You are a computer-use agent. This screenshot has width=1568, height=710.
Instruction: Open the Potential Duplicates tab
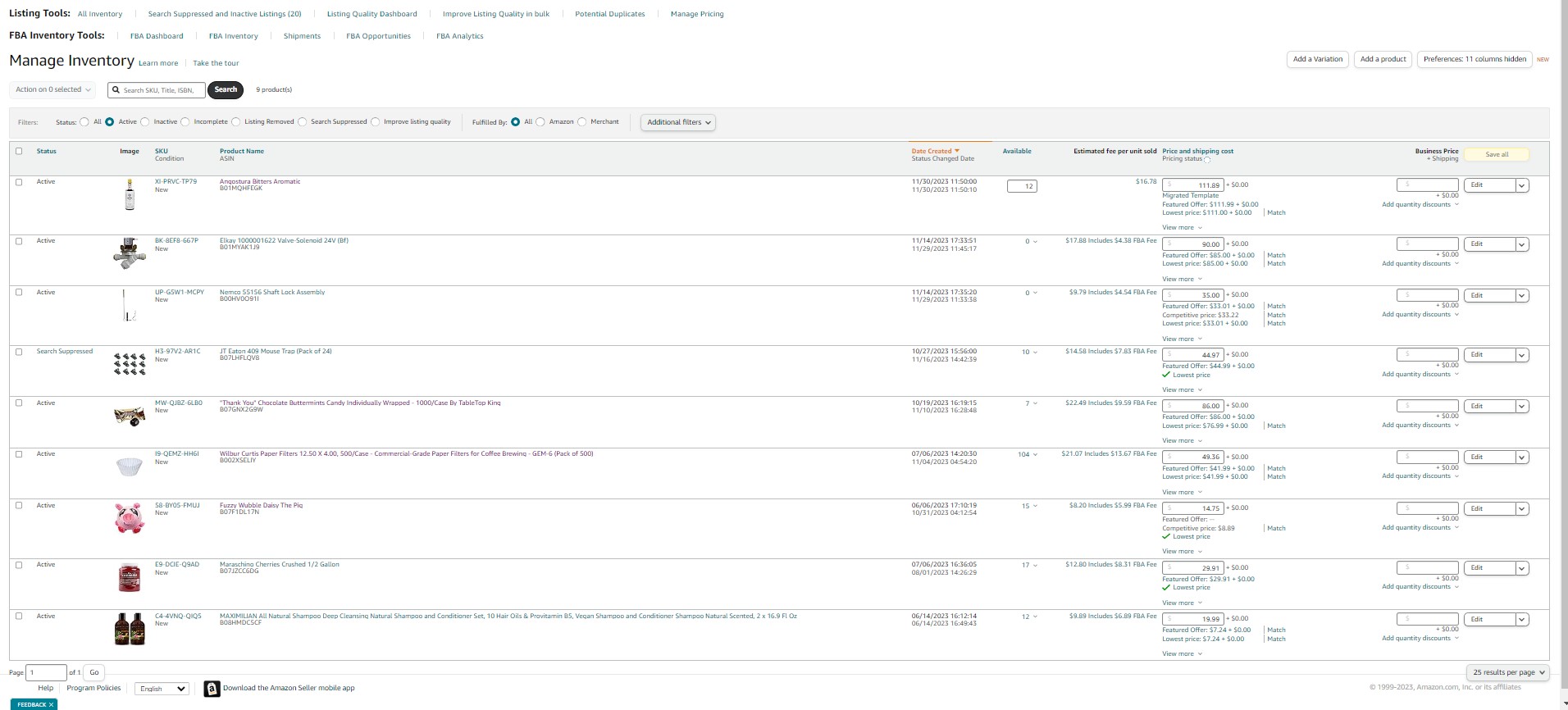coord(610,14)
